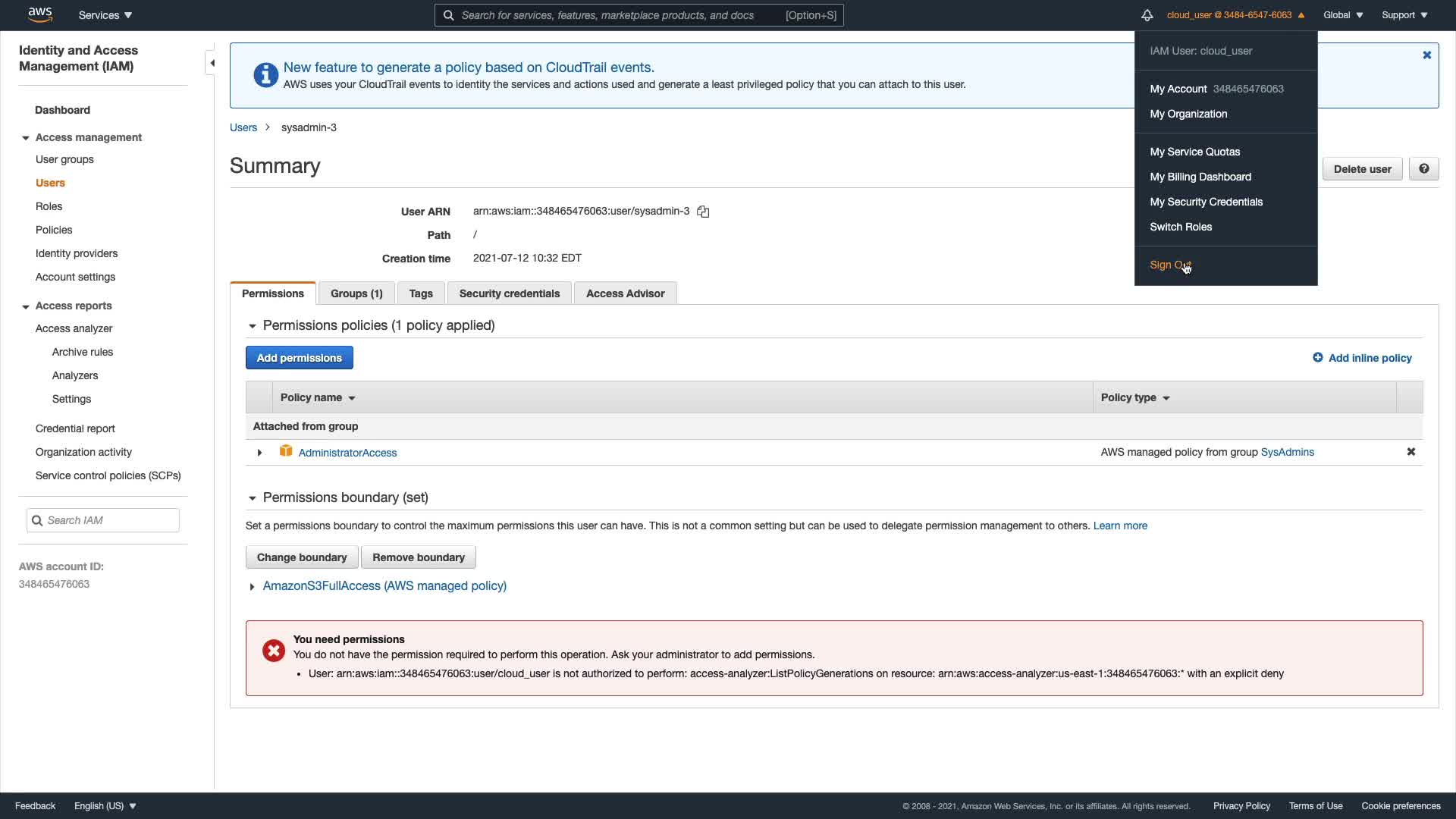This screenshot has width=1456, height=819.
Task: Collapse the IAM sidebar with the arrow icon
Action: (x=212, y=63)
